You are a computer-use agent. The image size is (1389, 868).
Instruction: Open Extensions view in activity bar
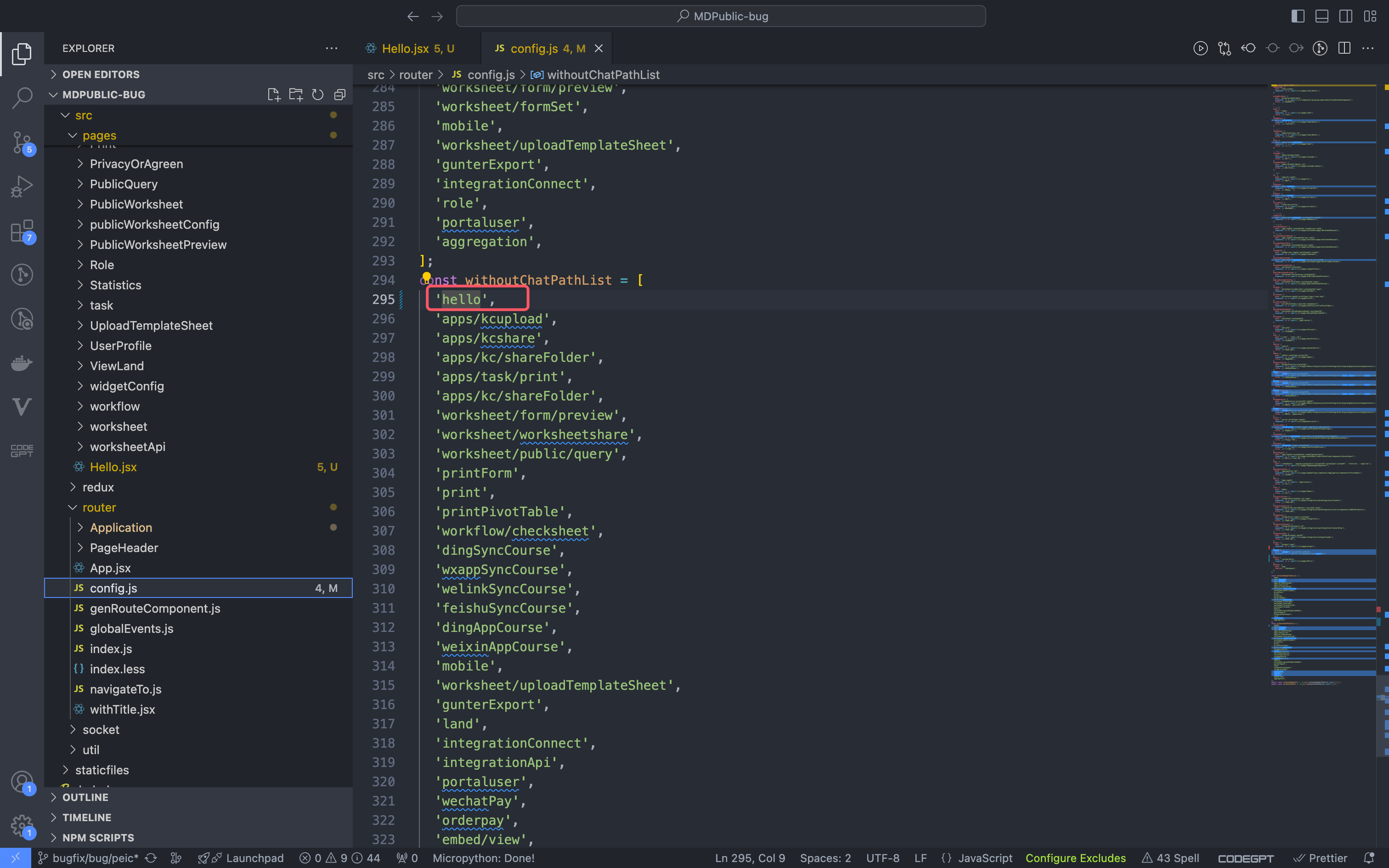22,231
